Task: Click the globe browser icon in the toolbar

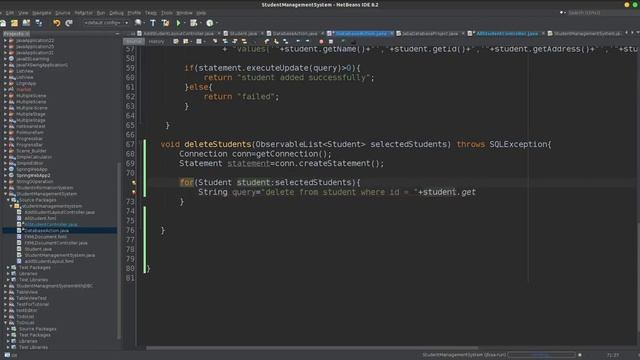Action: (x=138, y=23)
